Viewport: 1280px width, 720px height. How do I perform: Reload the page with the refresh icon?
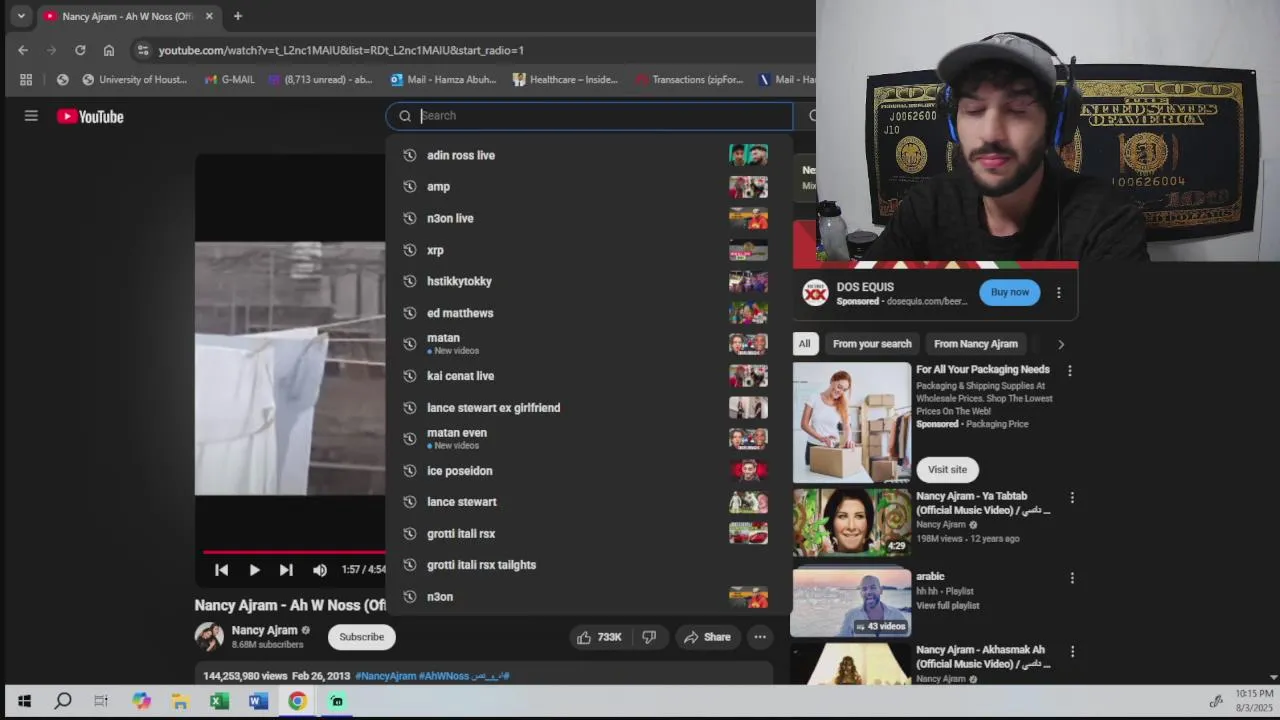click(x=80, y=50)
